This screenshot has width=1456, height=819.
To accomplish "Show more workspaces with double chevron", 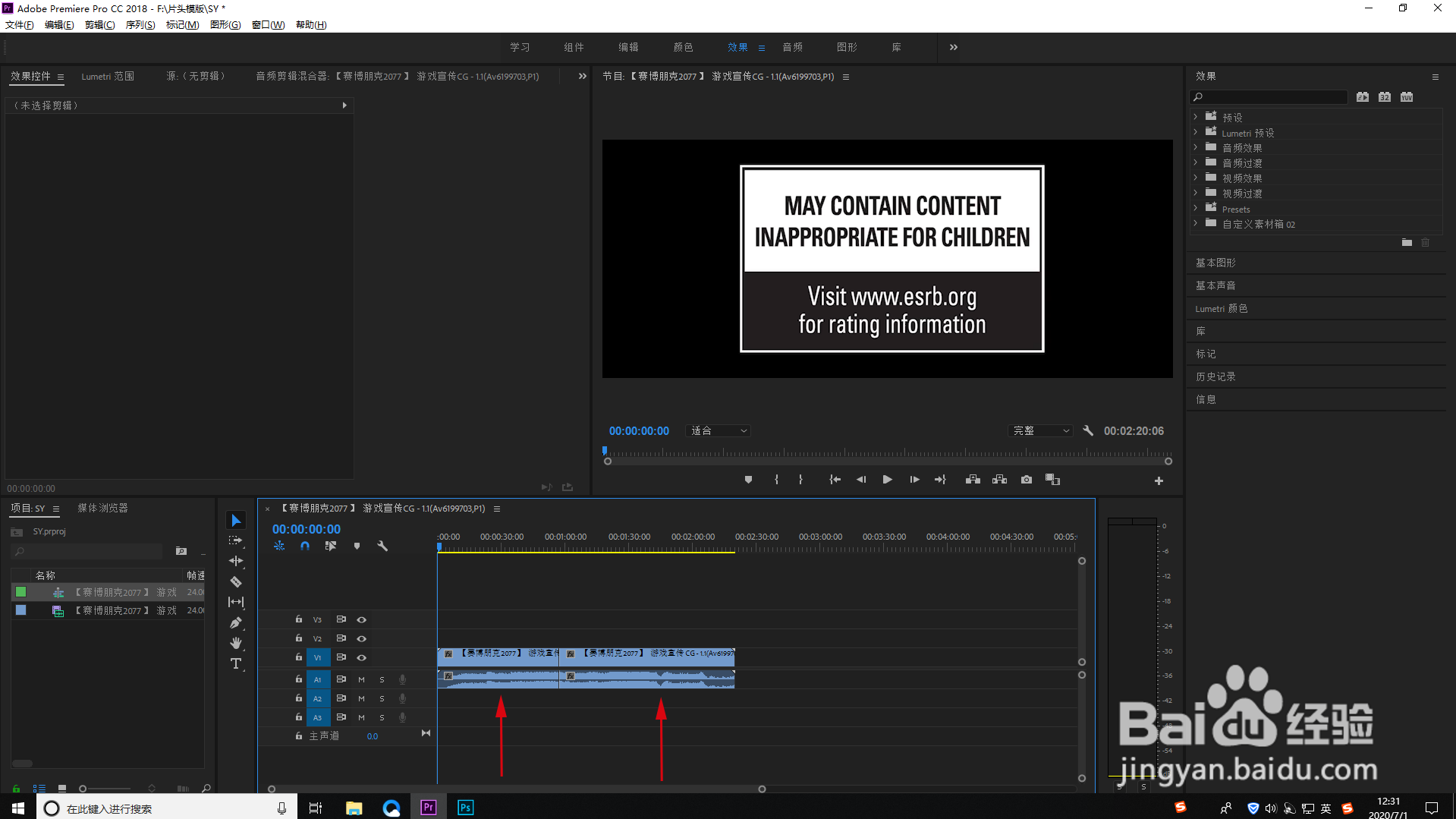I will 954,47.
